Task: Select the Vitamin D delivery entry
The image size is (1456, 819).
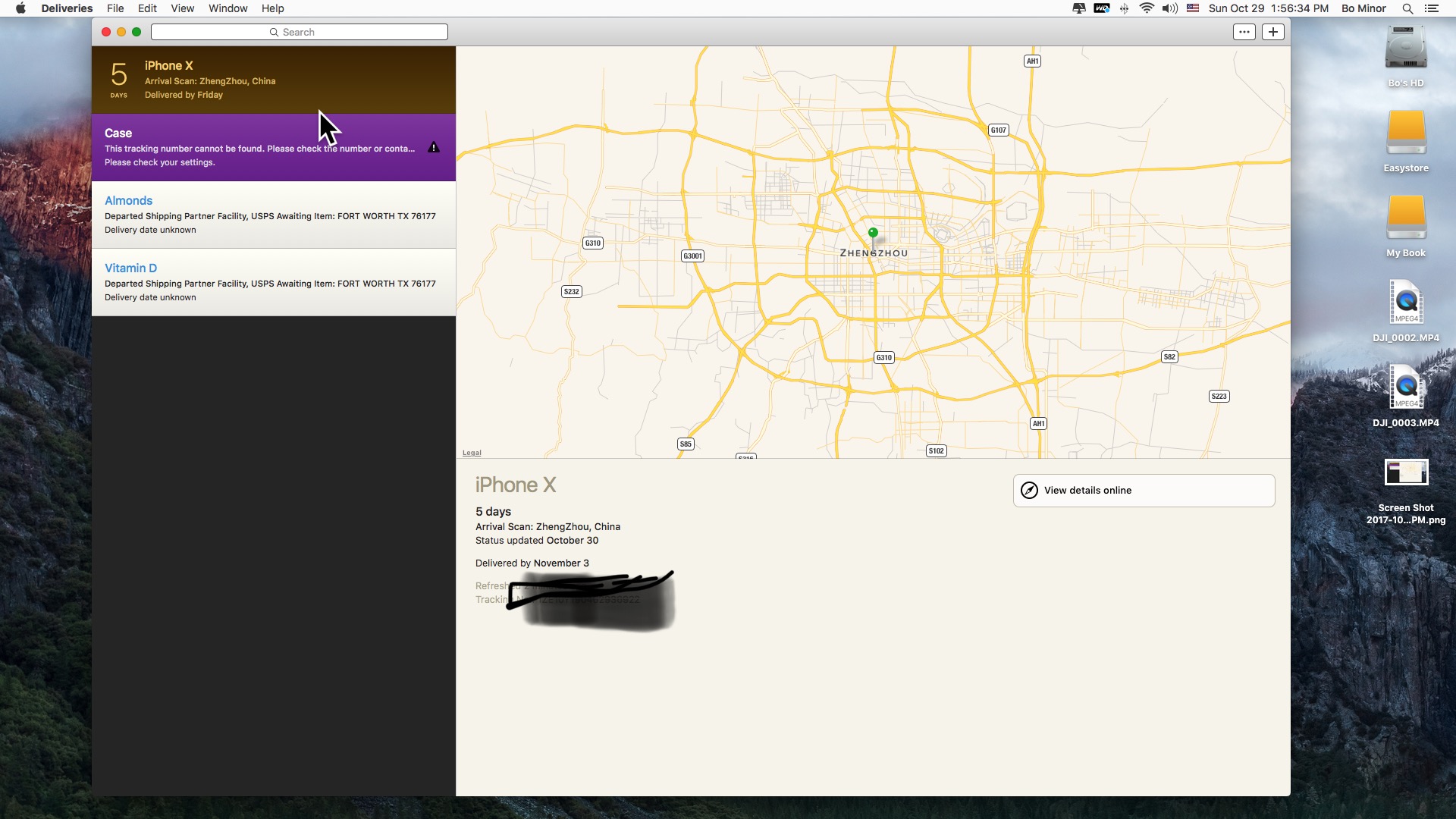Action: tap(273, 282)
